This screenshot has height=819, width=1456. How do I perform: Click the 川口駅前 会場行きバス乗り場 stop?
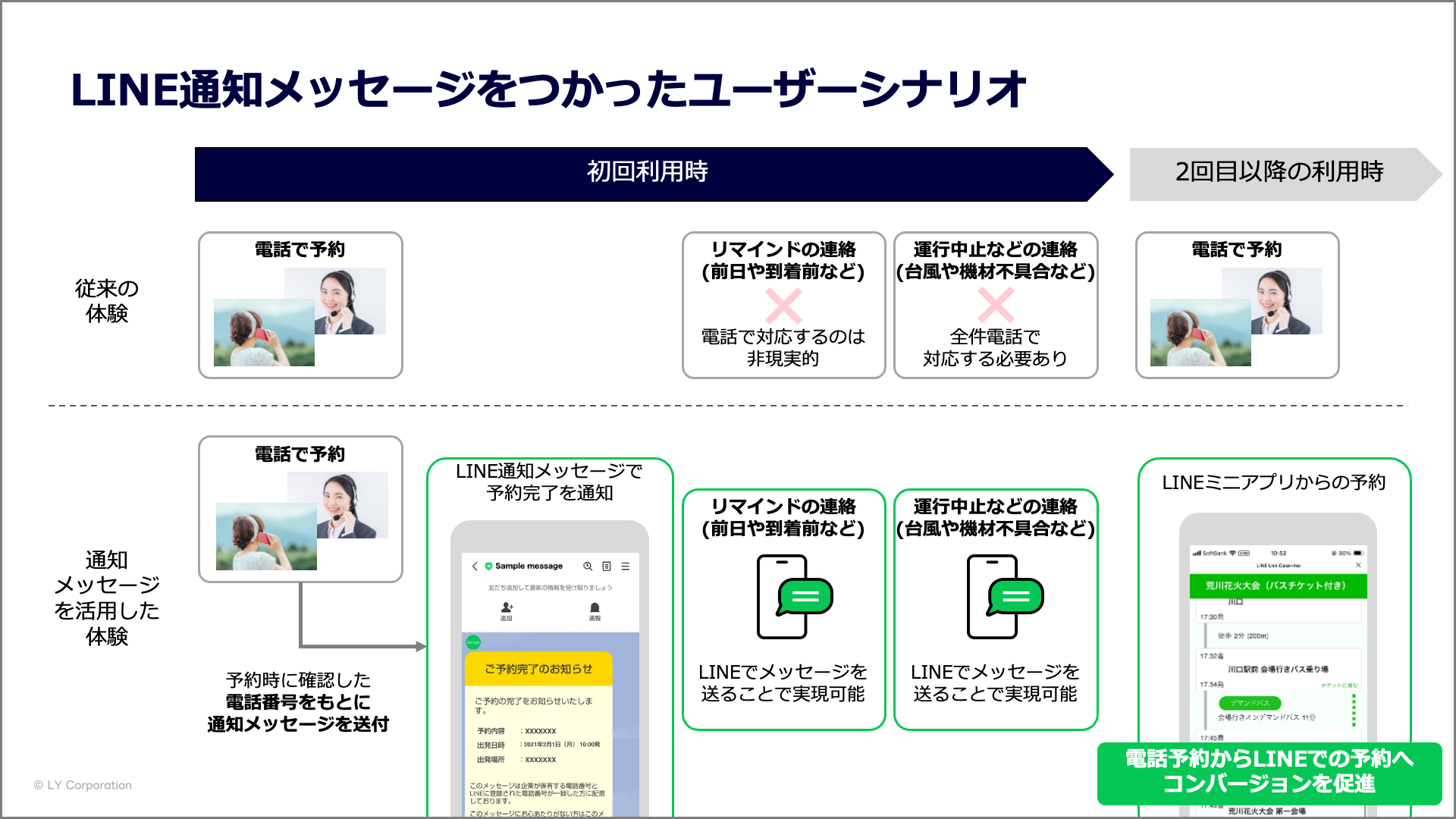click(1278, 669)
